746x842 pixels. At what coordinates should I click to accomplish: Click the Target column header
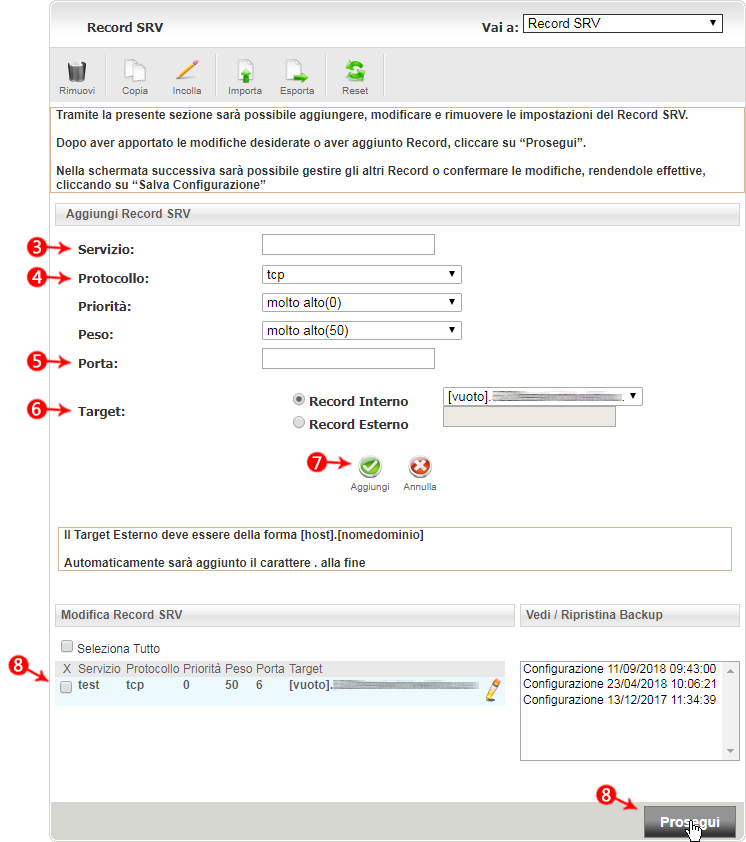306,669
